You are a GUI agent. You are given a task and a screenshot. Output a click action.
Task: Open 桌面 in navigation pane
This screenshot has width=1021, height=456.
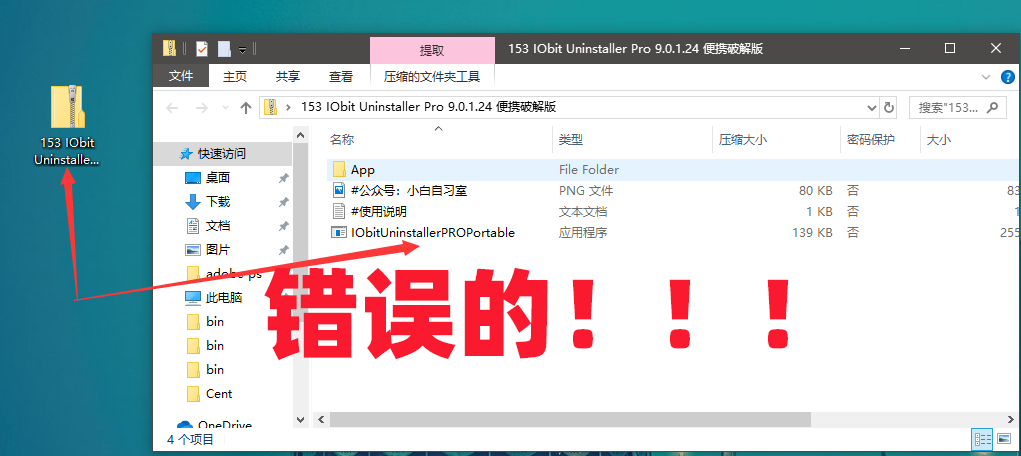tap(217, 178)
